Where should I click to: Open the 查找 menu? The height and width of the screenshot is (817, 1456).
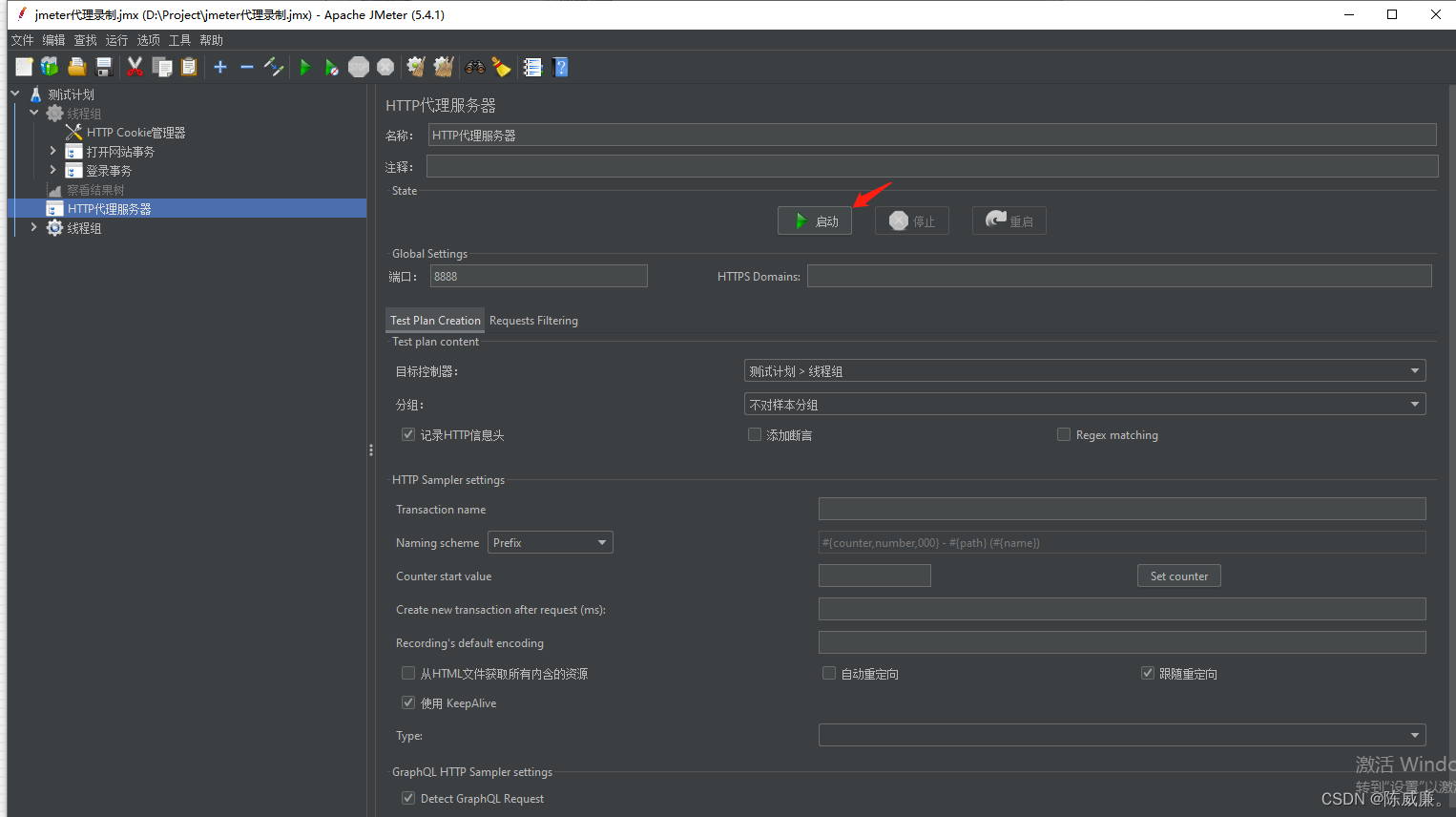[85, 40]
